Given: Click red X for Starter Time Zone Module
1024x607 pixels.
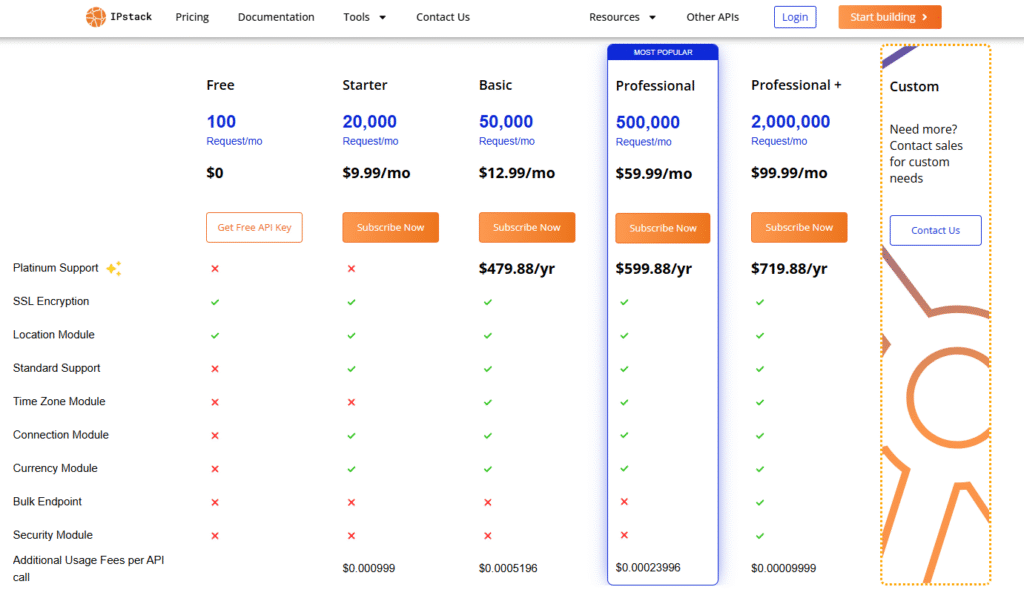Looking at the screenshot, I should (x=351, y=402).
